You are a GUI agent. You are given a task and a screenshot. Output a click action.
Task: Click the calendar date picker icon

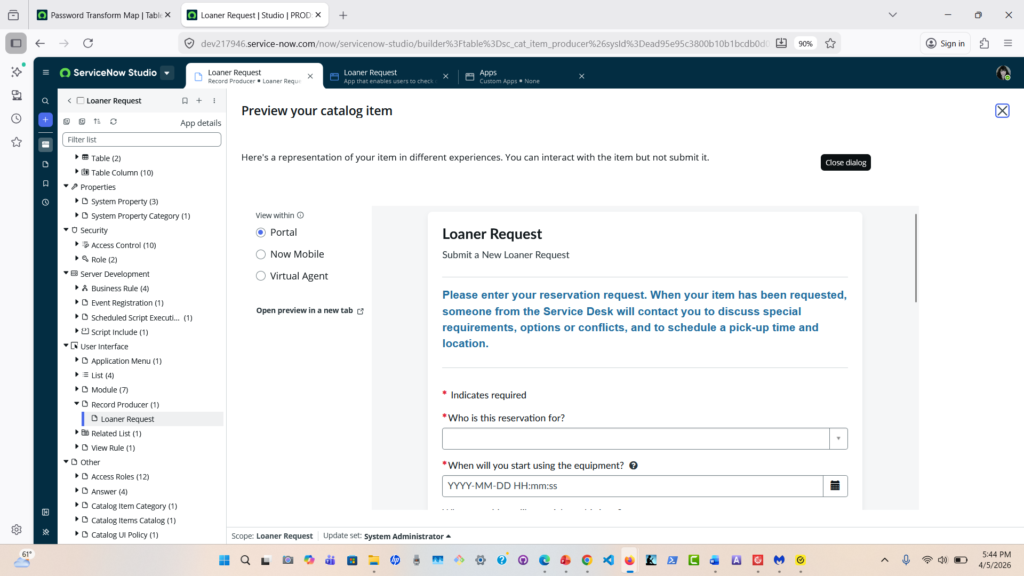[835, 486]
